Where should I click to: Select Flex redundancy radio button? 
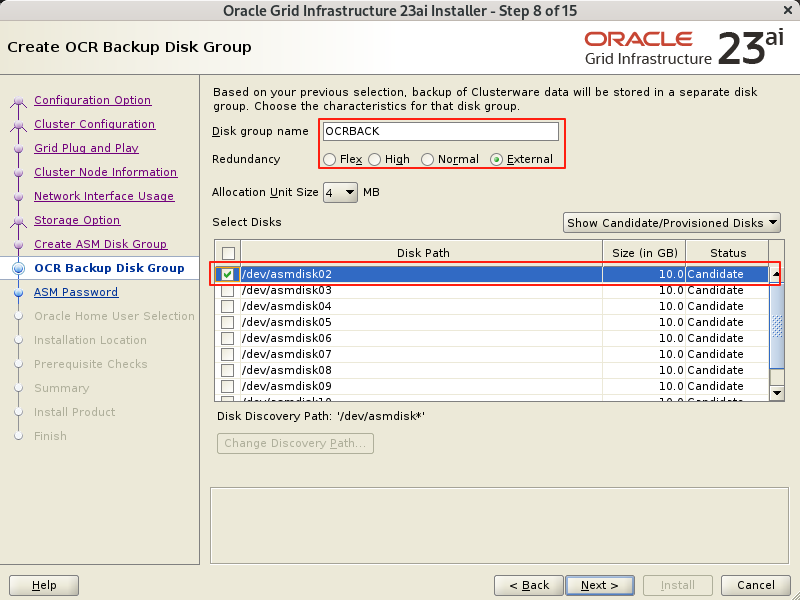(x=330, y=160)
